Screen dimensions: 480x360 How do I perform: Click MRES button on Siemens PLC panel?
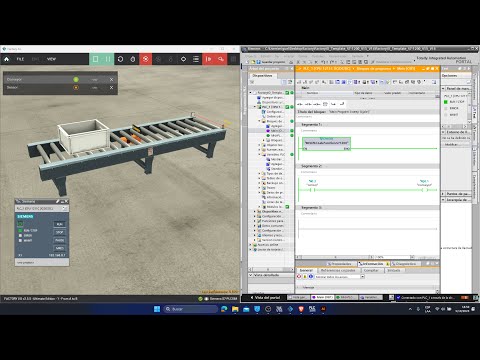59,248
